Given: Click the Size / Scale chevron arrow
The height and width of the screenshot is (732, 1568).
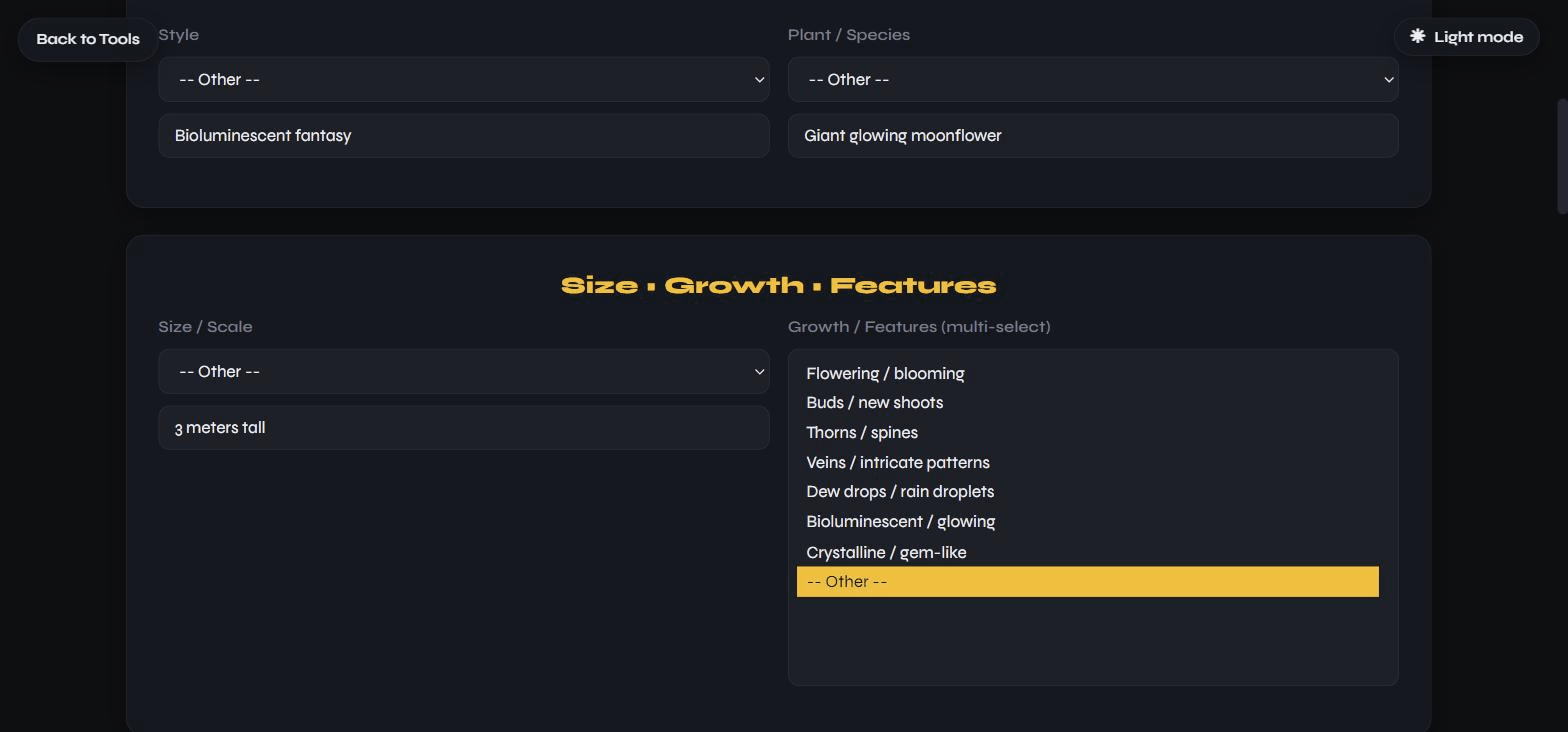Looking at the screenshot, I should tap(759, 372).
